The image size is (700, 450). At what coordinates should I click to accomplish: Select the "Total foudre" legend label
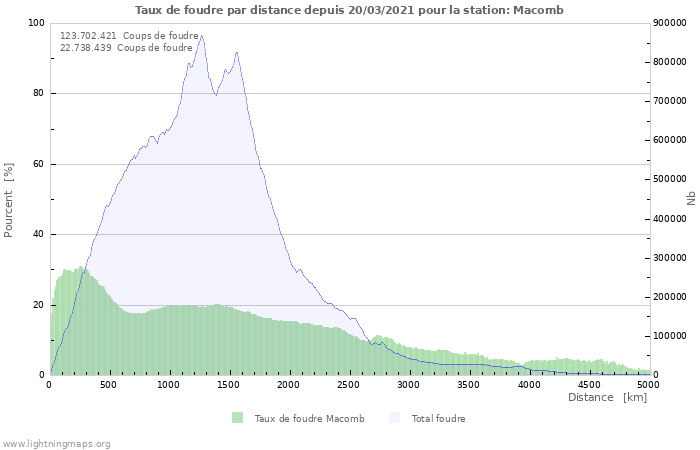click(x=437, y=418)
